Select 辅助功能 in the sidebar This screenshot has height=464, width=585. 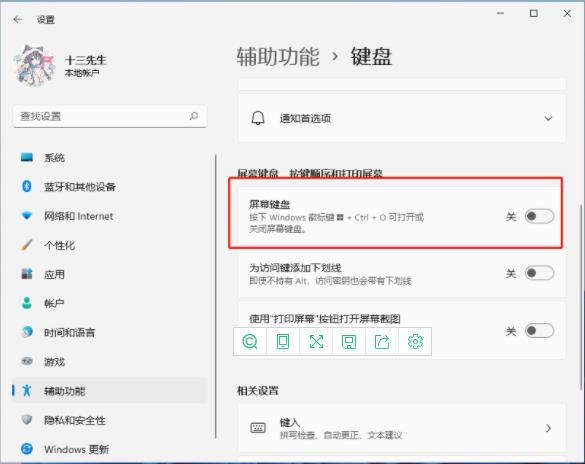click(x=110, y=391)
